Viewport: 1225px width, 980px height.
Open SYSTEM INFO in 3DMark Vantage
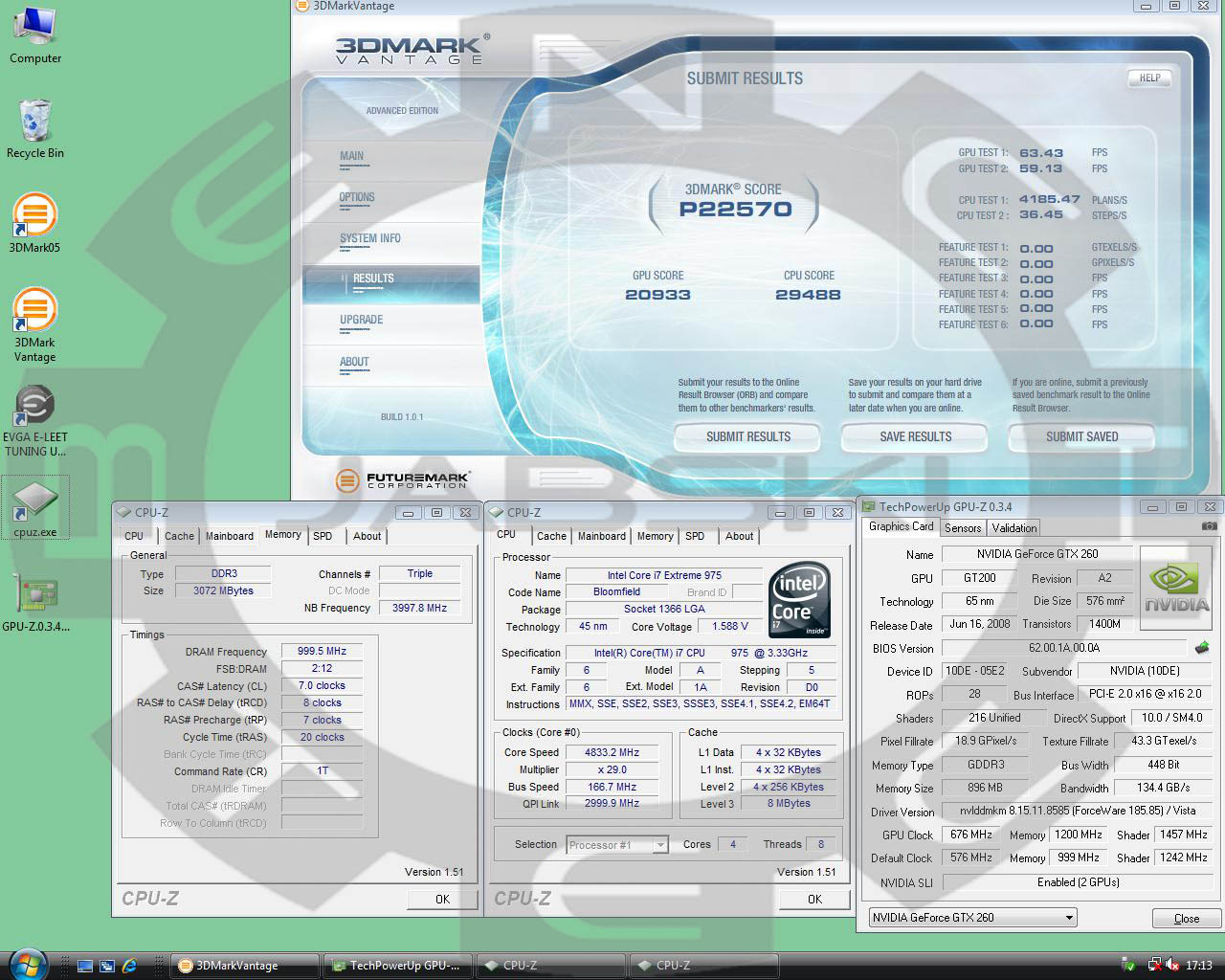pos(370,238)
